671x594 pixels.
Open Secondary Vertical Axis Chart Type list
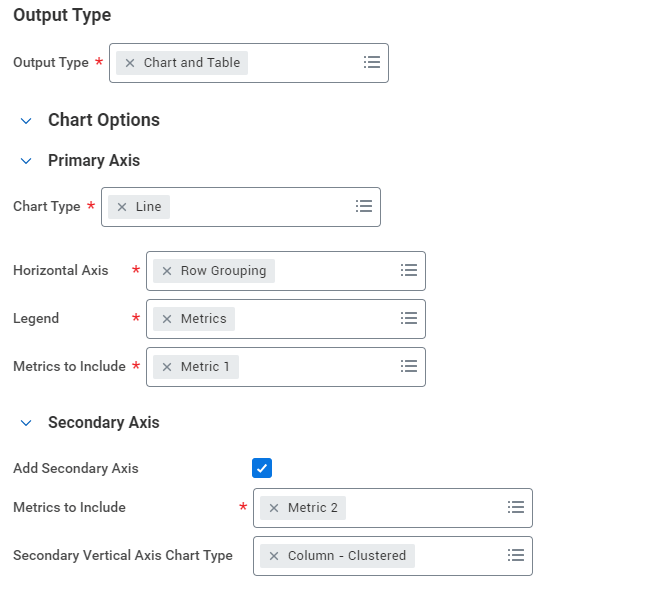click(516, 555)
